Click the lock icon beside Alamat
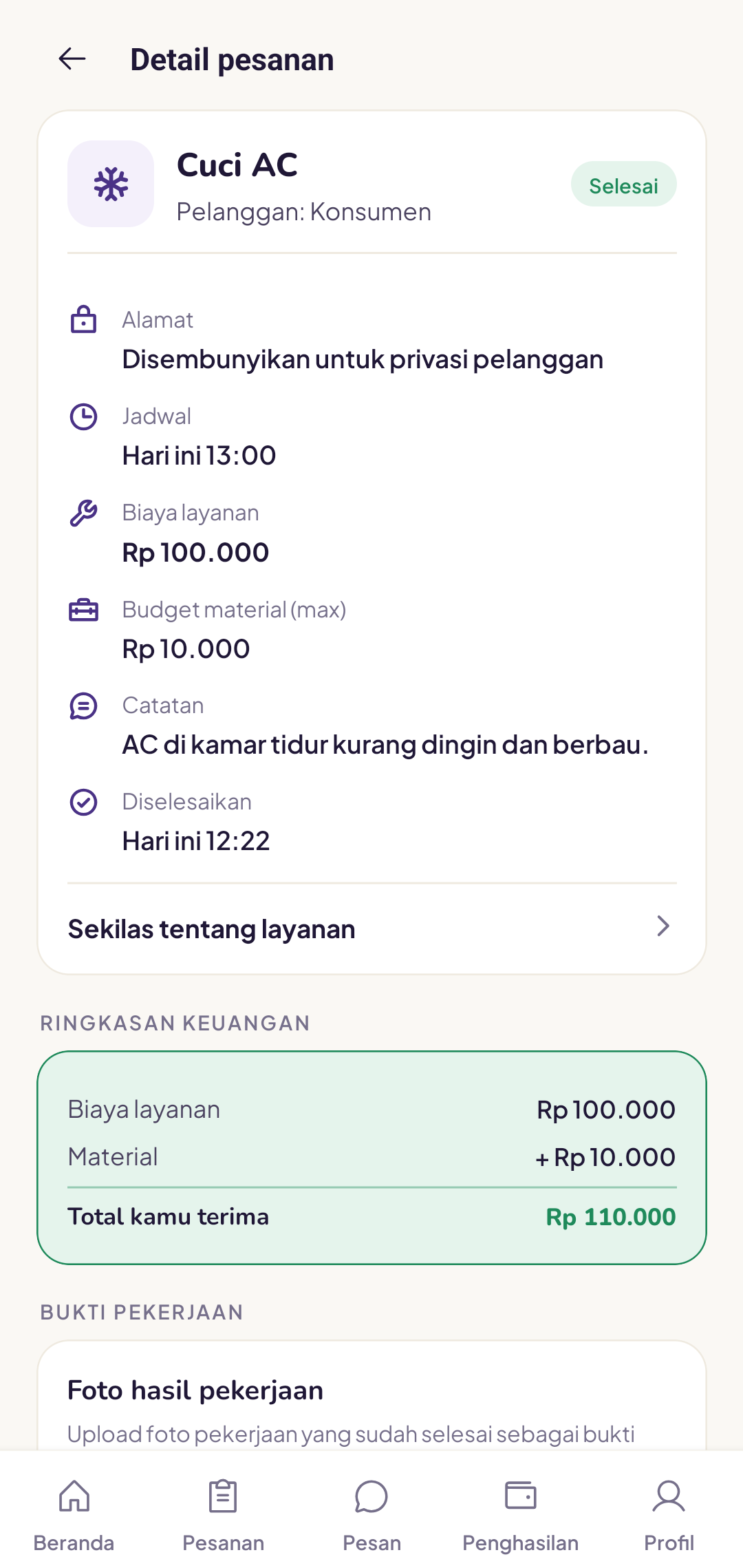Image resolution: width=743 pixels, height=1568 pixels. pos(83,320)
